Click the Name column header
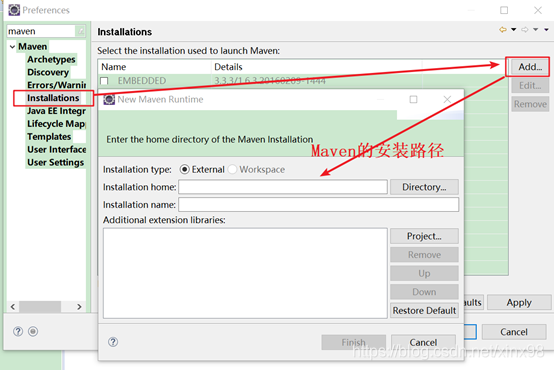 155,67
